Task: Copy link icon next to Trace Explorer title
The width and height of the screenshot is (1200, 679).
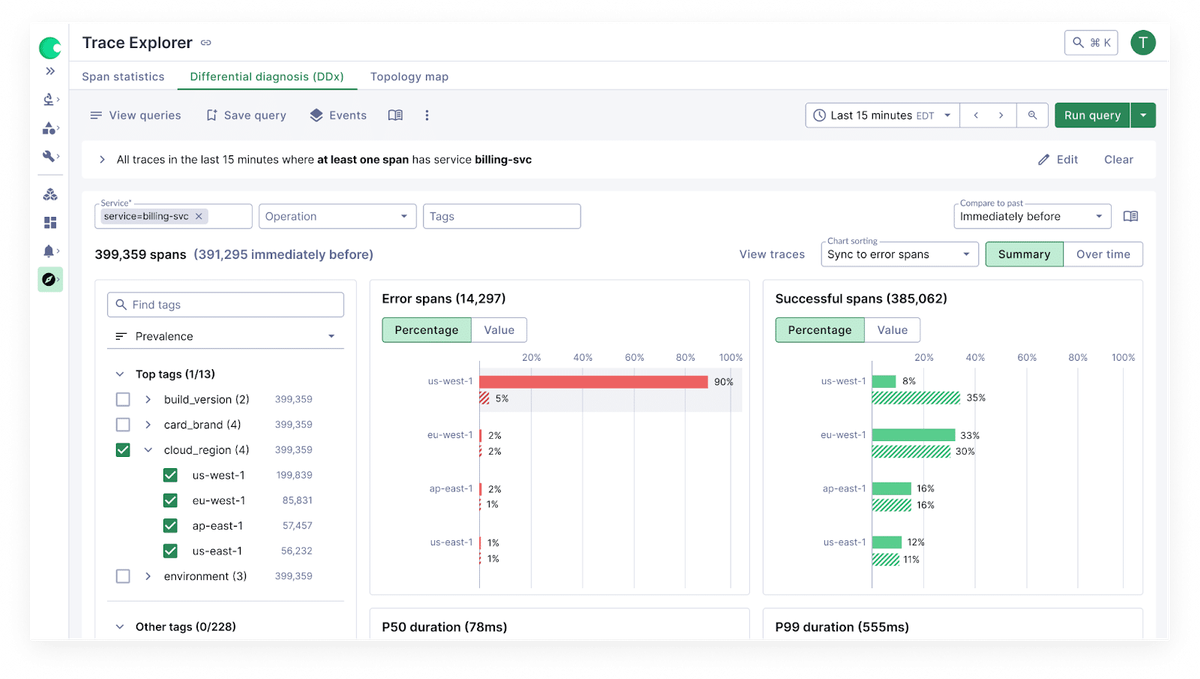Action: (206, 43)
